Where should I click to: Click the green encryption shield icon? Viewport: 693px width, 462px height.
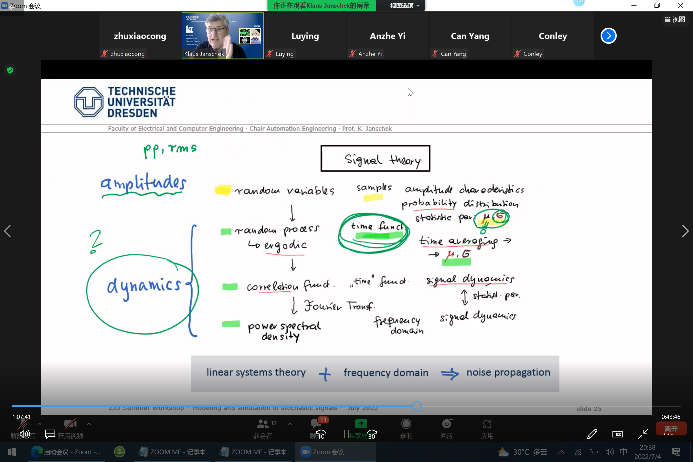(x=10, y=70)
